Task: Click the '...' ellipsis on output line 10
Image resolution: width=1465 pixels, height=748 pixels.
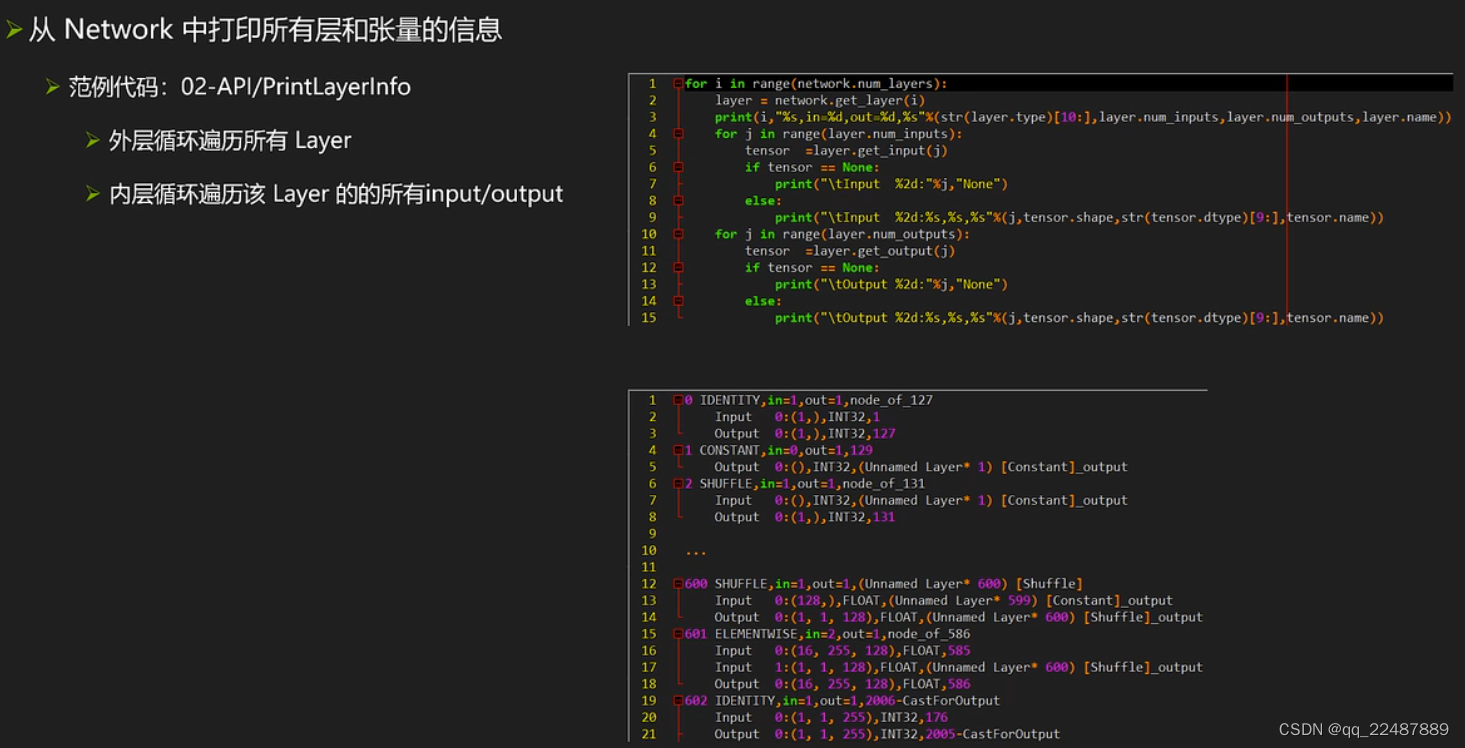Action: point(696,552)
